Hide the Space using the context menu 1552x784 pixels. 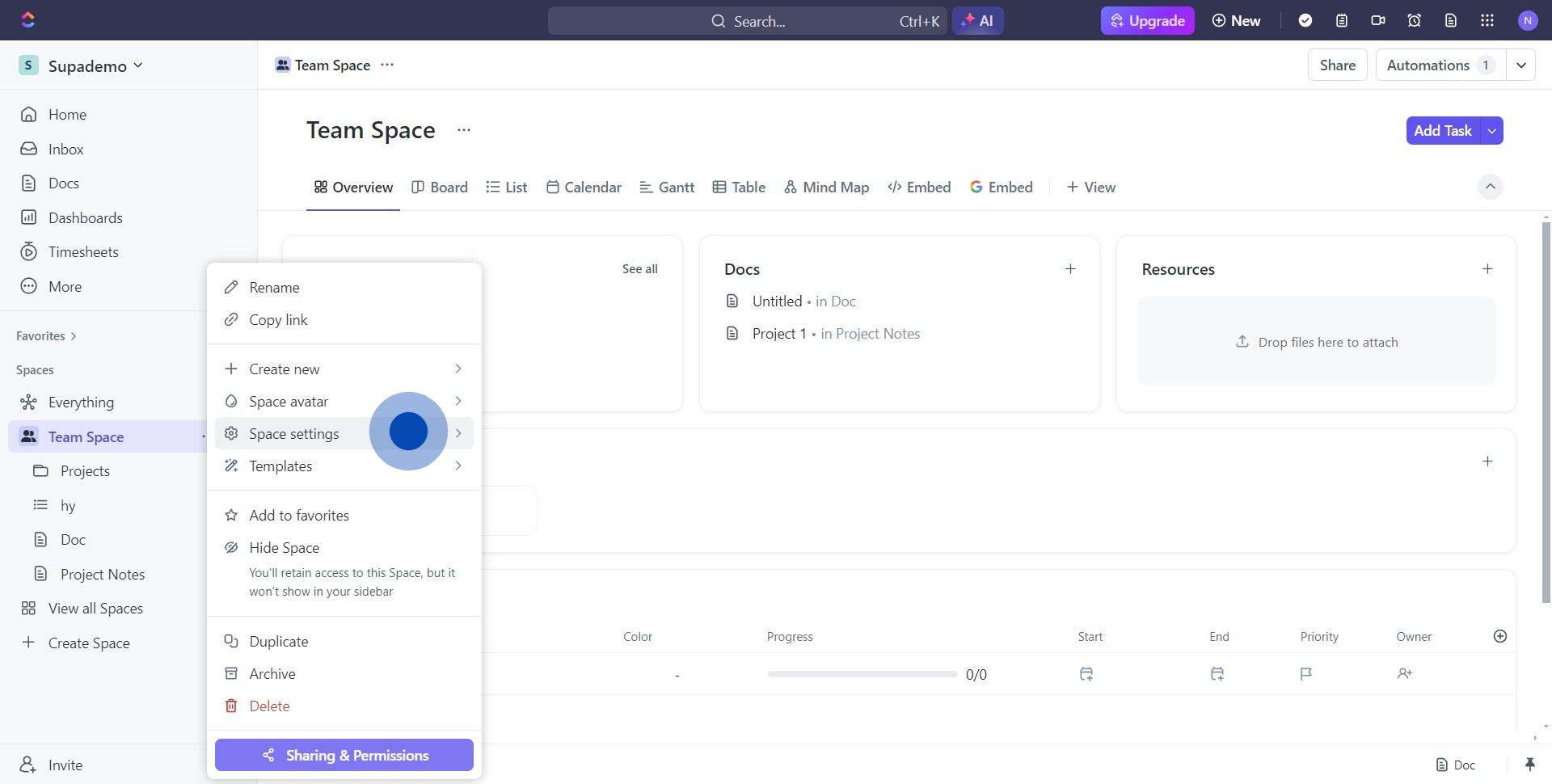pyautogui.click(x=283, y=547)
